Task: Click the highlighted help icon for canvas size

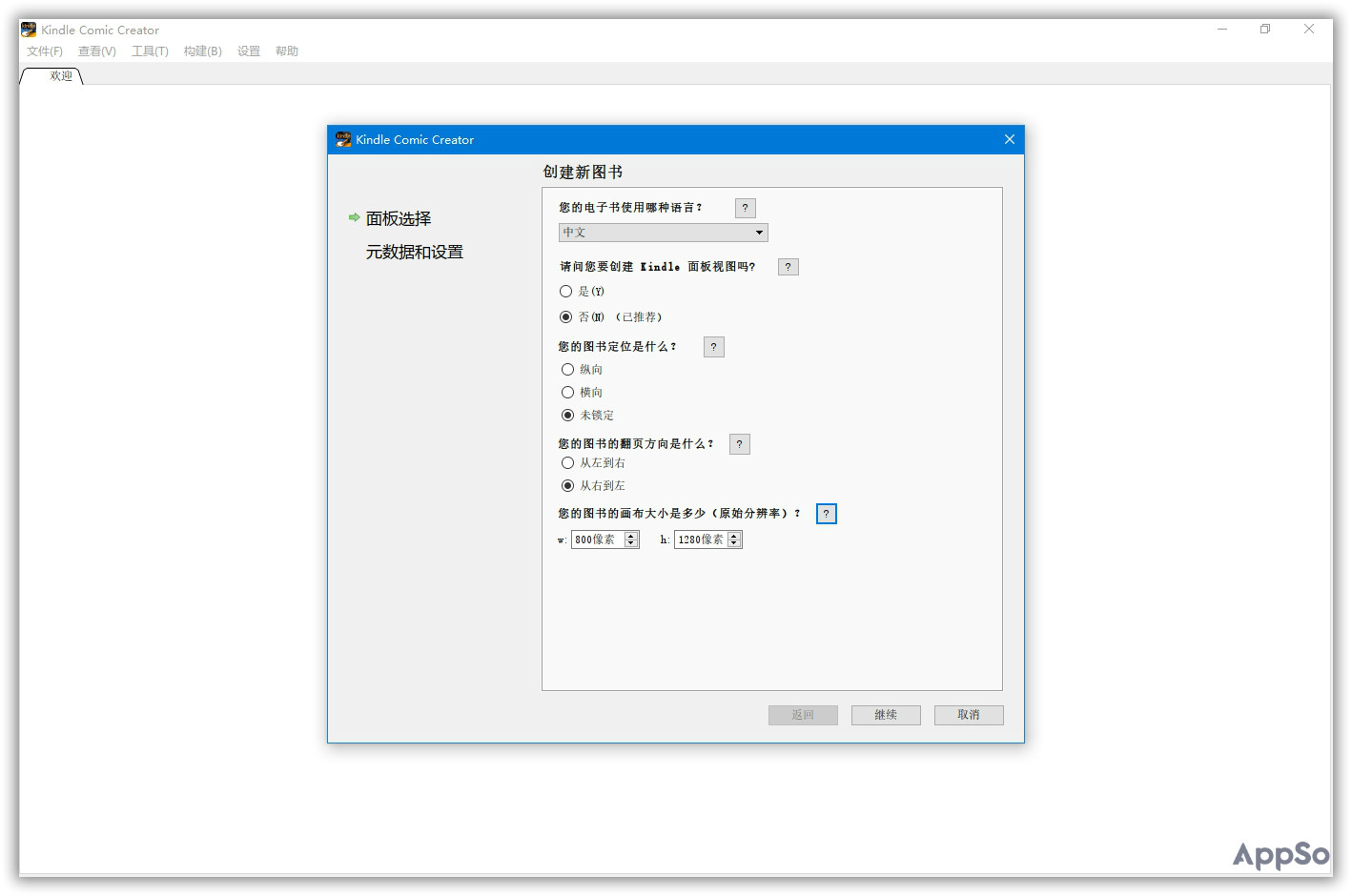Action: click(826, 513)
